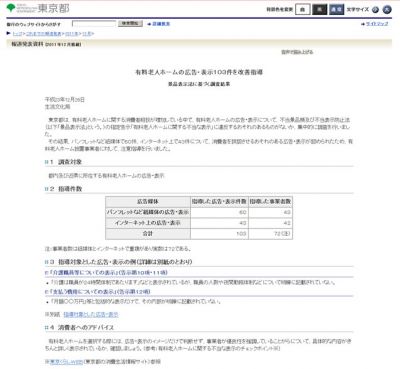Click the value 60 in the table
This screenshot has width=400, height=369.
point(243,212)
